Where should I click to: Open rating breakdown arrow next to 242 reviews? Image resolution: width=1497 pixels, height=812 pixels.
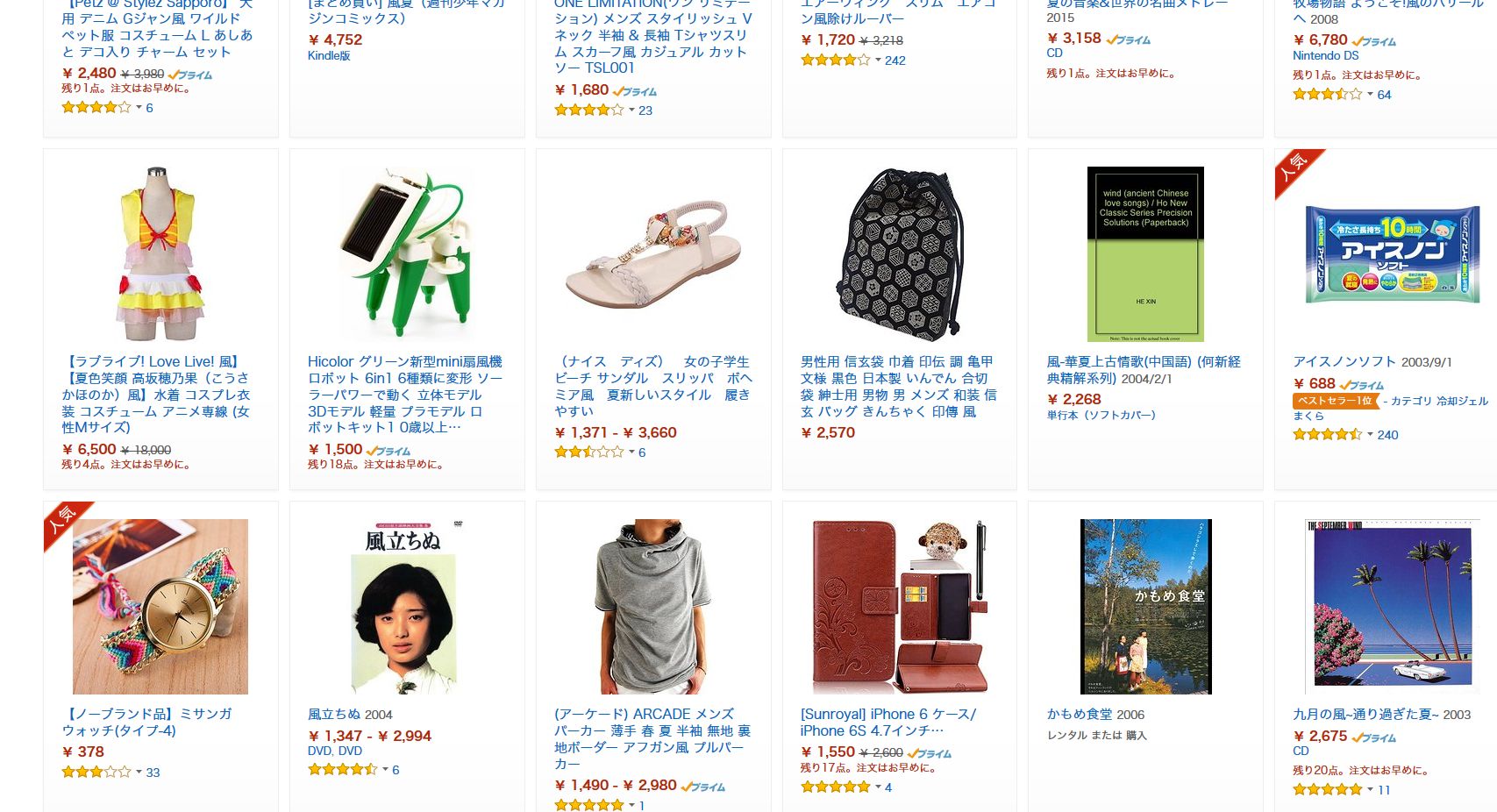pos(878,61)
